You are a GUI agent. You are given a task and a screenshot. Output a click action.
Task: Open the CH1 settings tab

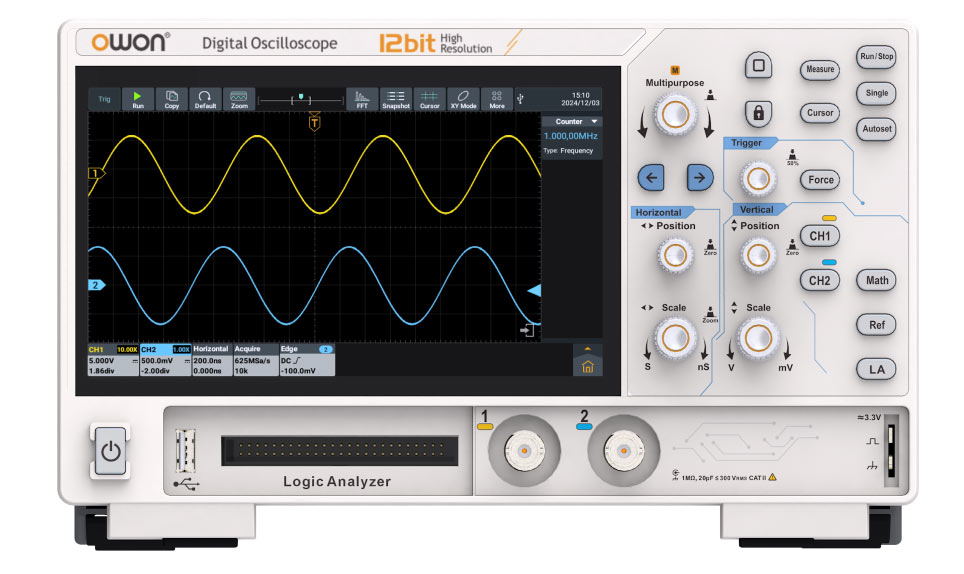coord(113,360)
